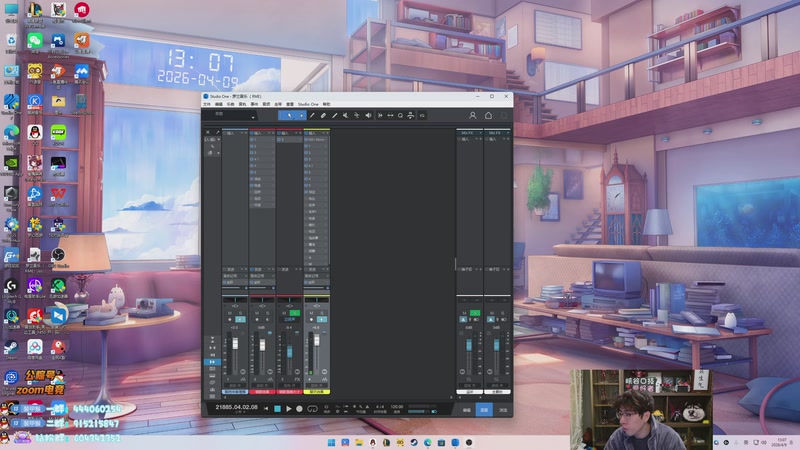Click the first output channel fader
Screen dimensions: 800x450
(x=469, y=345)
